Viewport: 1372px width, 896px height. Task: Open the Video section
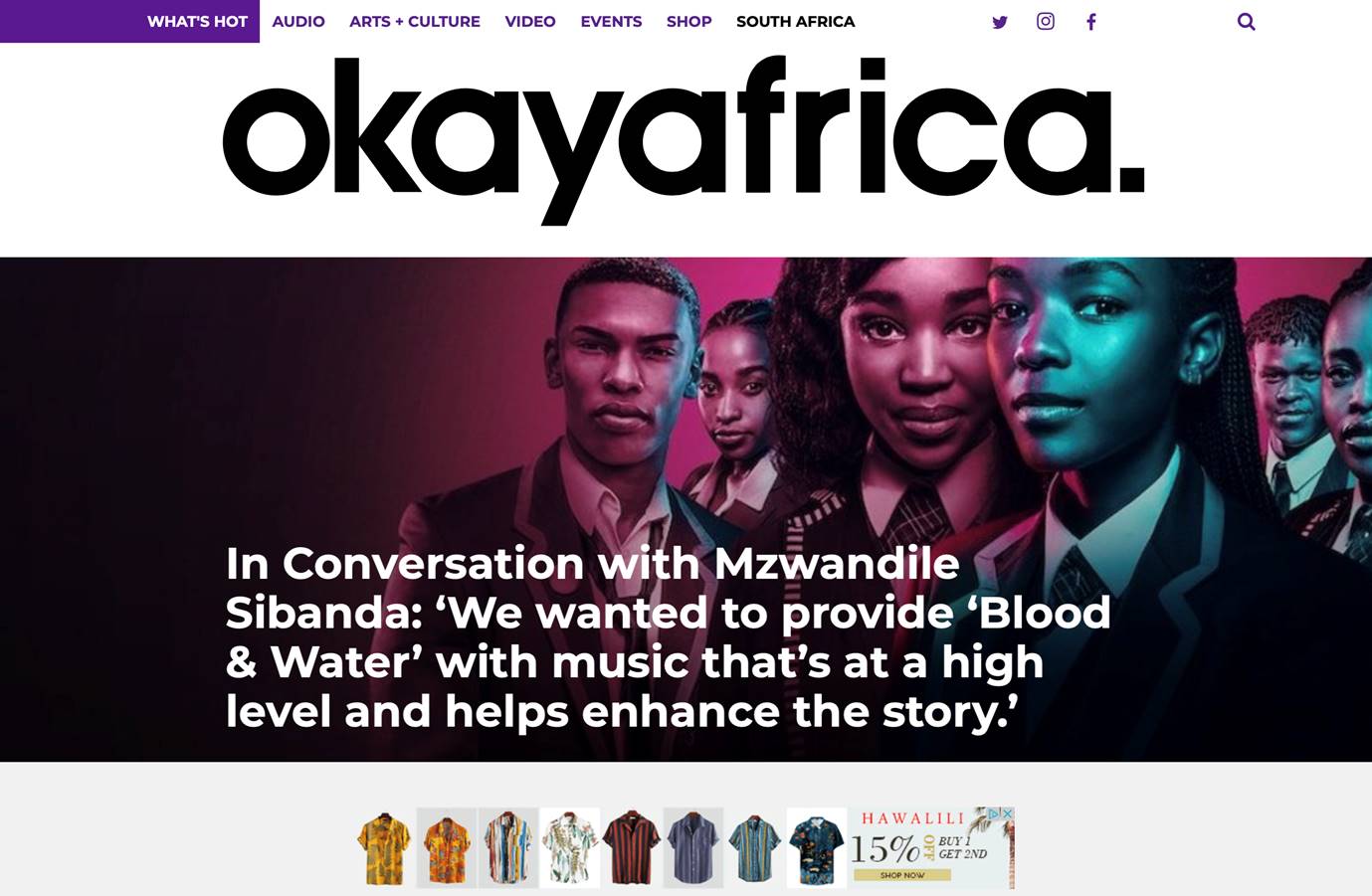click(x=530, y=21)
